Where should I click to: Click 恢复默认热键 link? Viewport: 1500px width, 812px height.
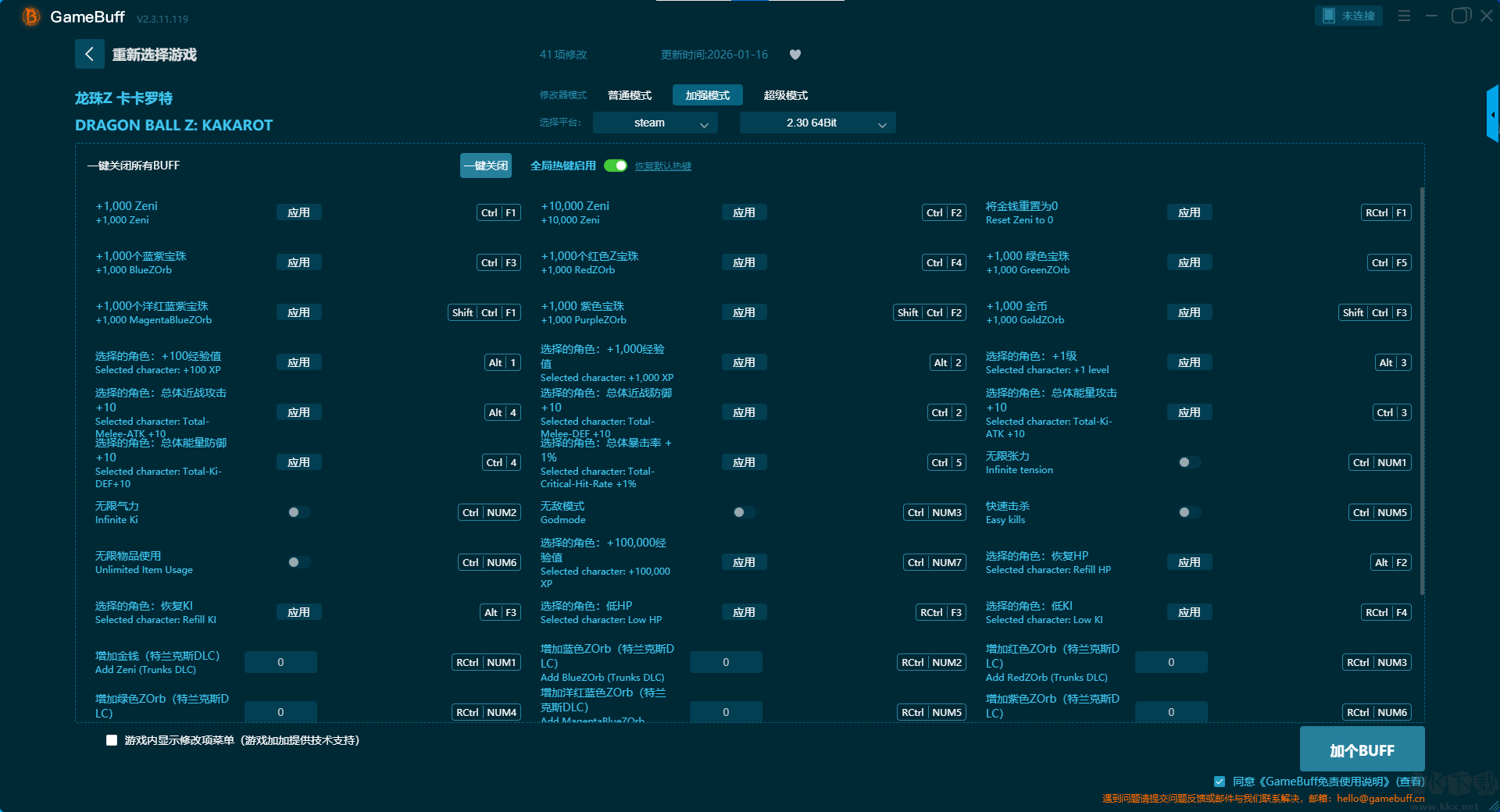click(x=663, y=166)
